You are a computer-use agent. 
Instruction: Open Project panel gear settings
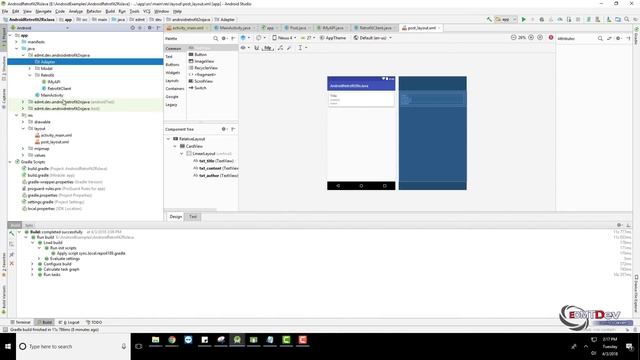click(149, 28)
